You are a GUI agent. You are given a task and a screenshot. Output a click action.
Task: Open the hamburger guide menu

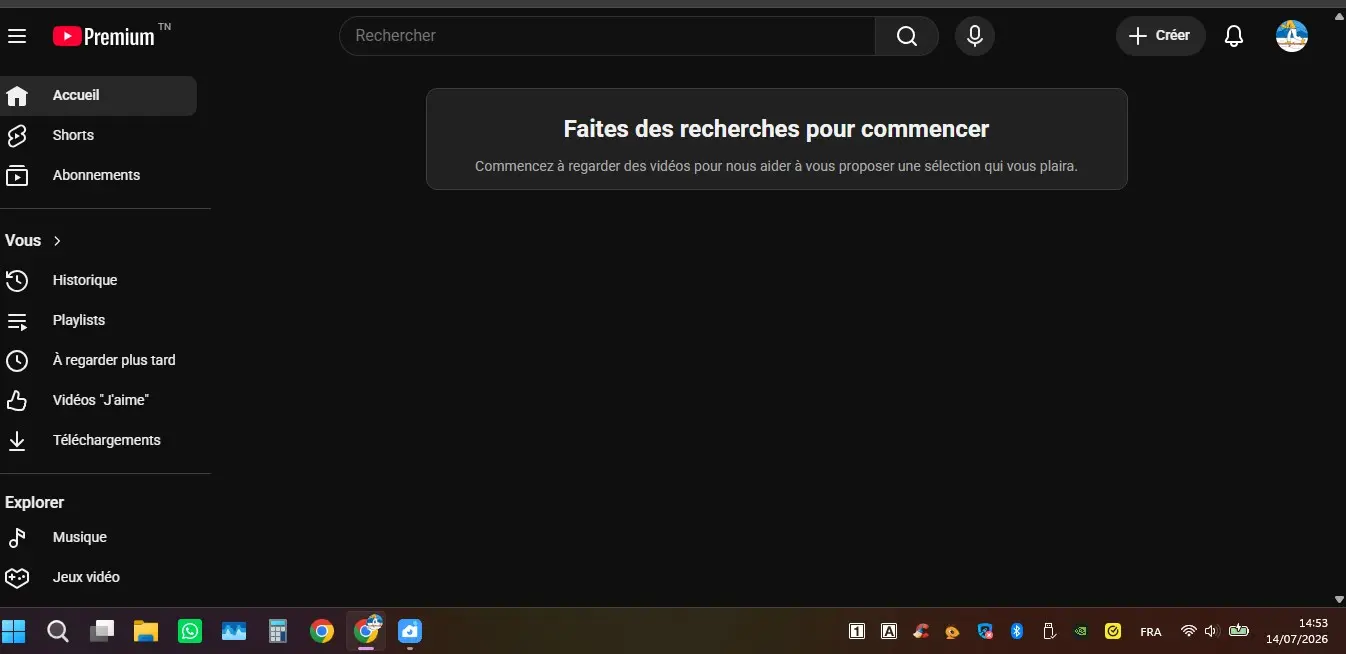click(x=17, y=36)
